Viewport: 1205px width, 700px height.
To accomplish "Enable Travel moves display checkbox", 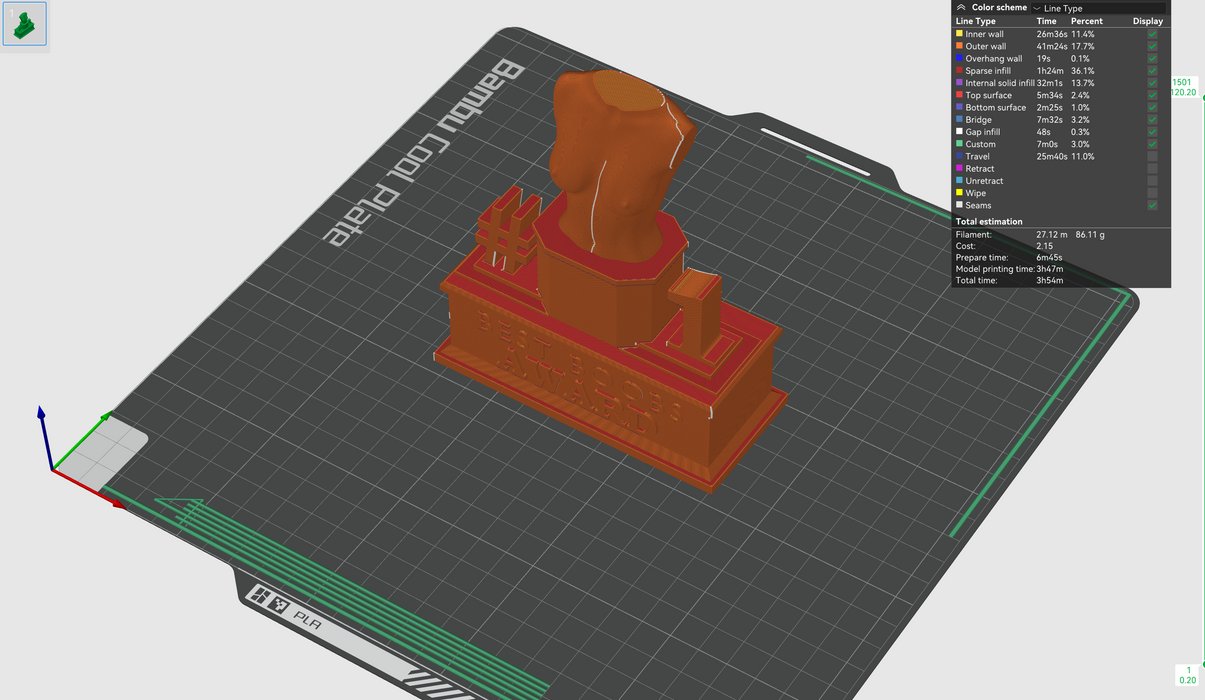I will click(x=1152, y=156).
